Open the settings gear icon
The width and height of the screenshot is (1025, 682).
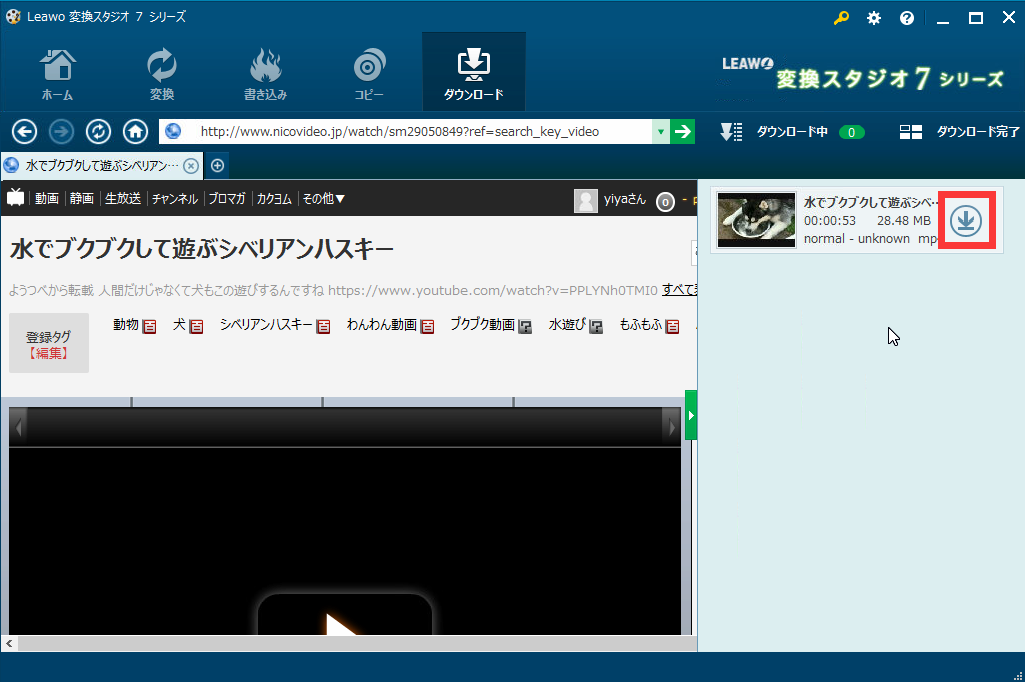point(873,17)
